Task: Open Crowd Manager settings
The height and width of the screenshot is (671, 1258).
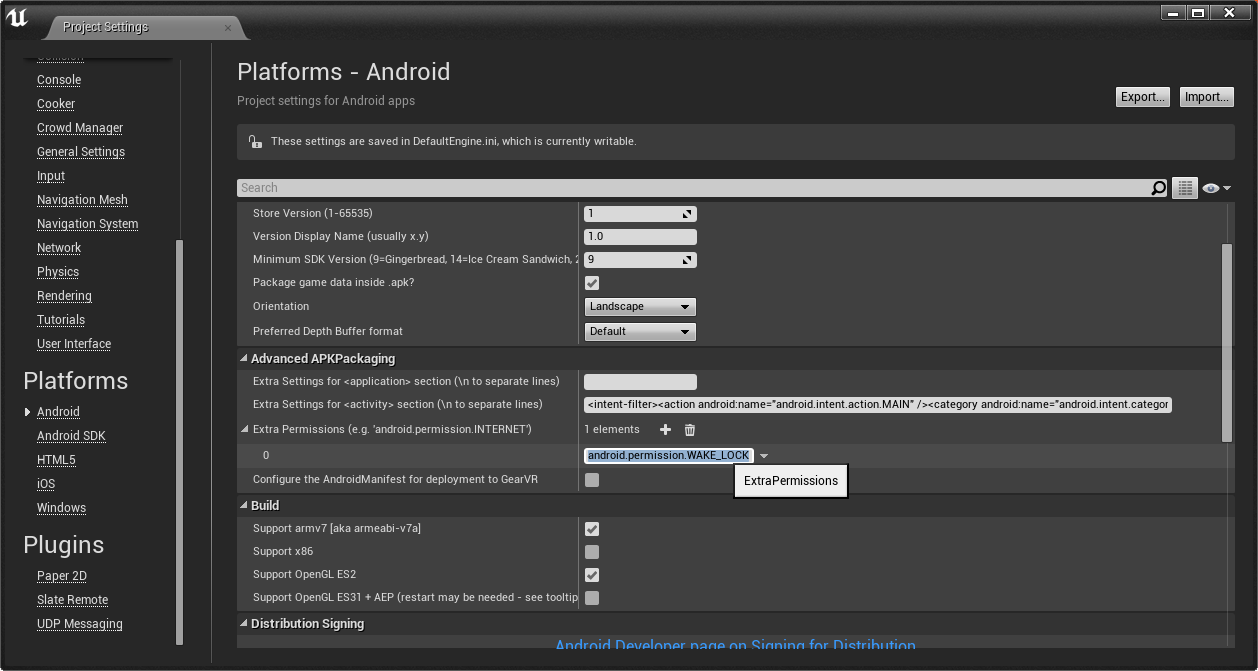Action: [x=80, y=128]
